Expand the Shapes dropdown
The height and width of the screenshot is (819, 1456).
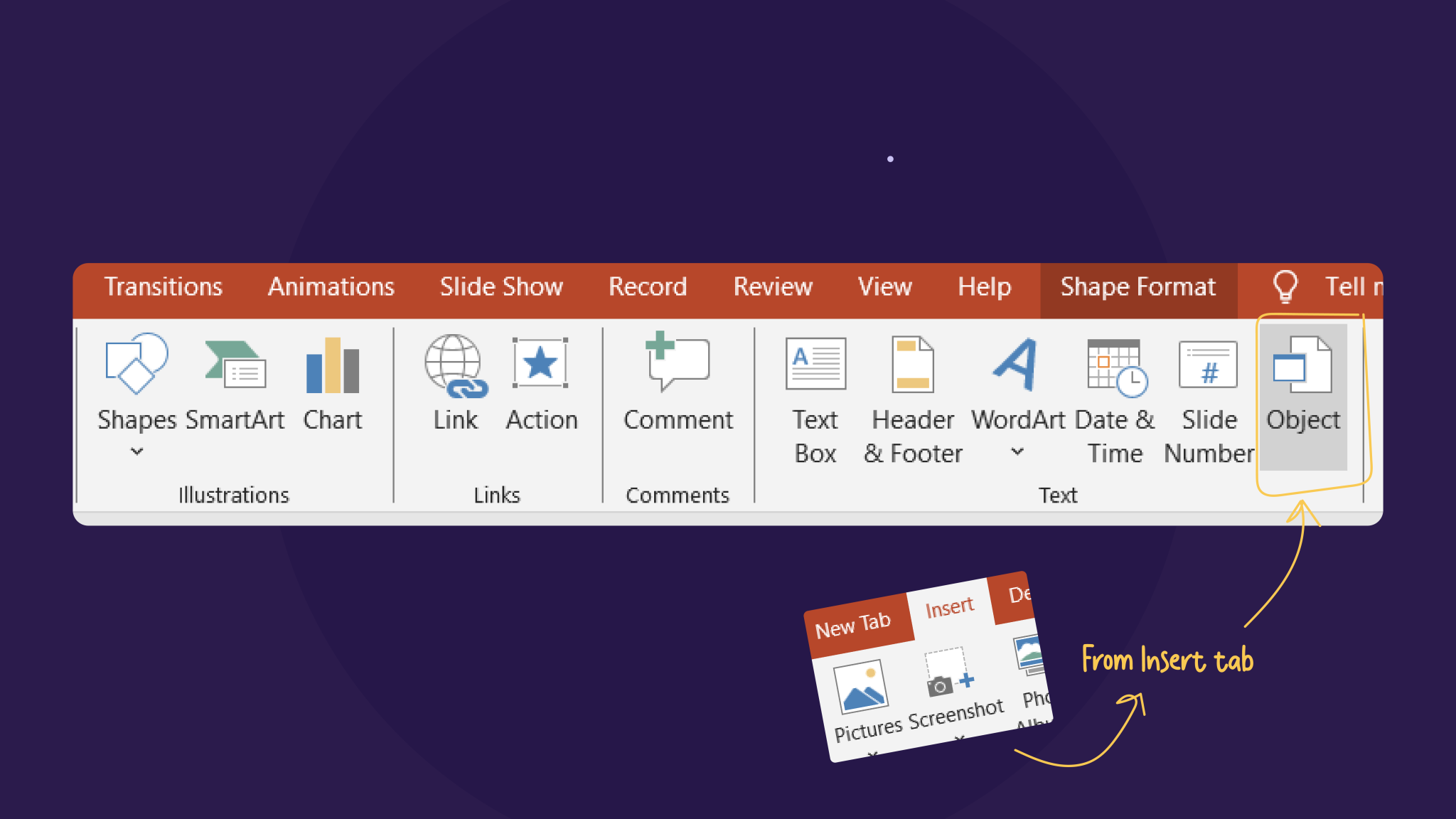coord(136,451)
